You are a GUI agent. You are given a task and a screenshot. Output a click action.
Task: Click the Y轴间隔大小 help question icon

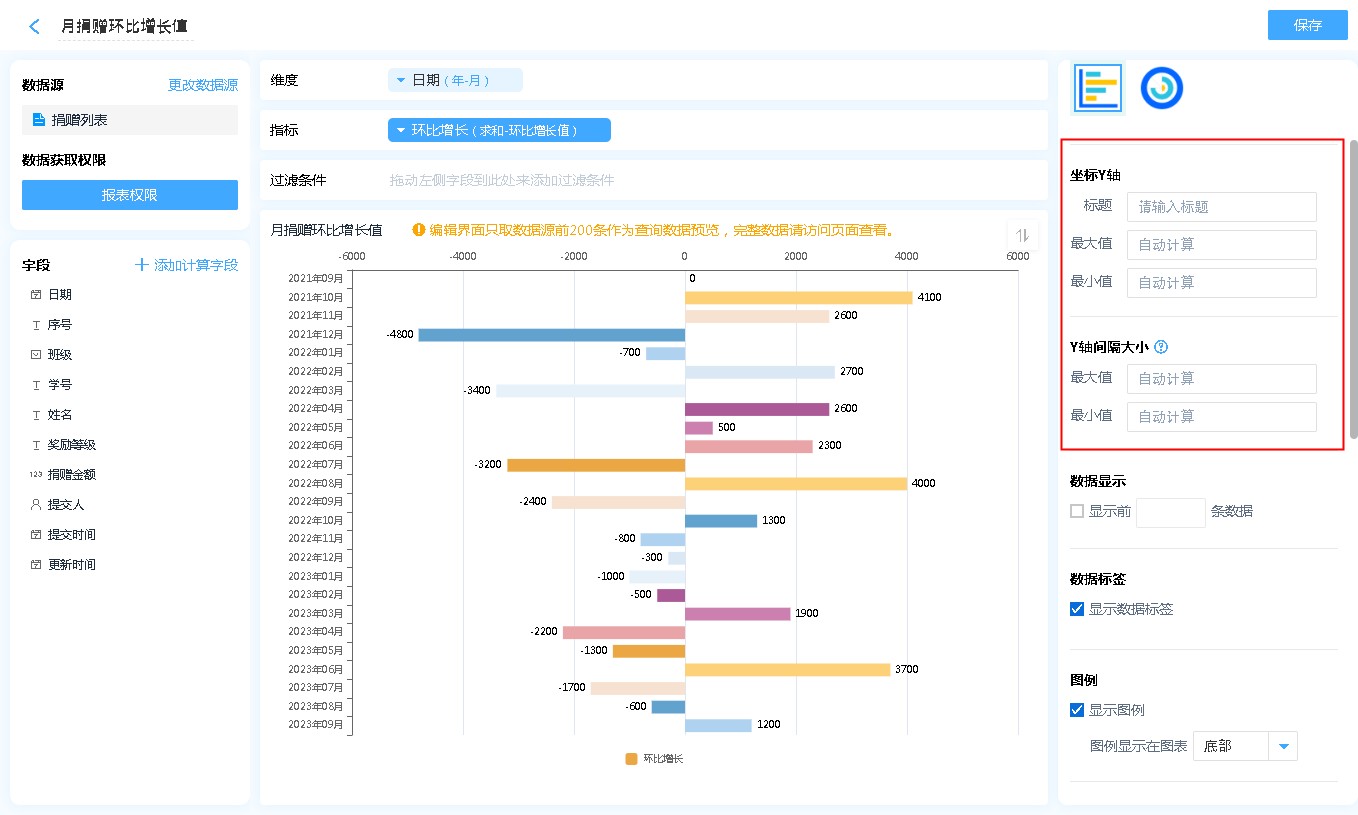pyautogui.click(x=1161, y=347)
